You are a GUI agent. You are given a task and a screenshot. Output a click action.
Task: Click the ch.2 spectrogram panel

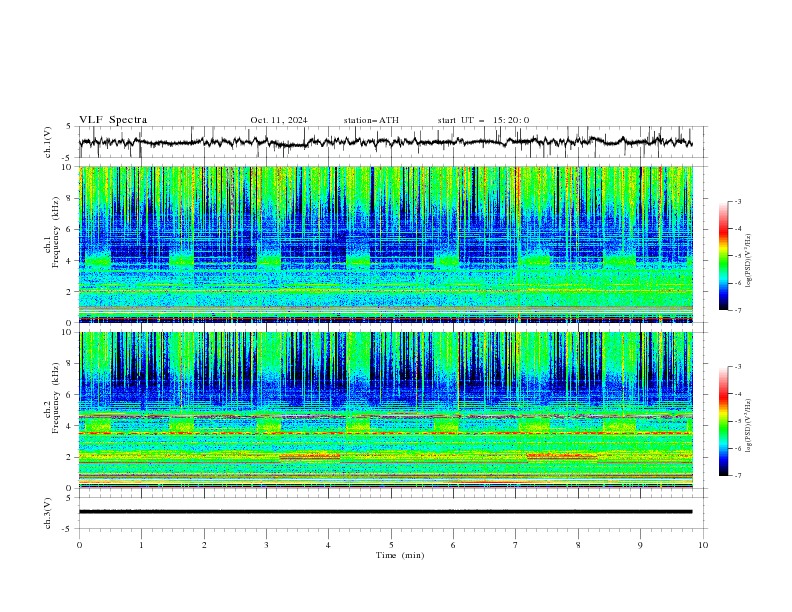(386, 410)
